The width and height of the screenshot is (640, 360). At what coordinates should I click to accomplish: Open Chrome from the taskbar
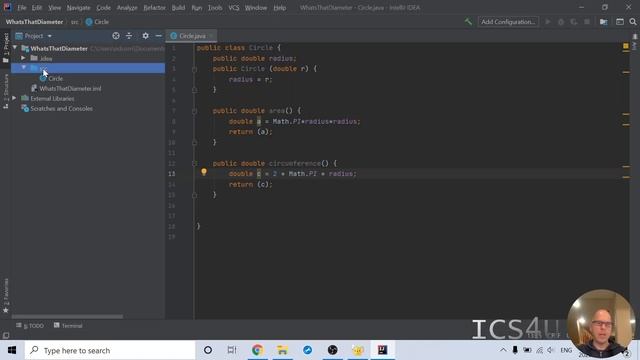point(257,350)
